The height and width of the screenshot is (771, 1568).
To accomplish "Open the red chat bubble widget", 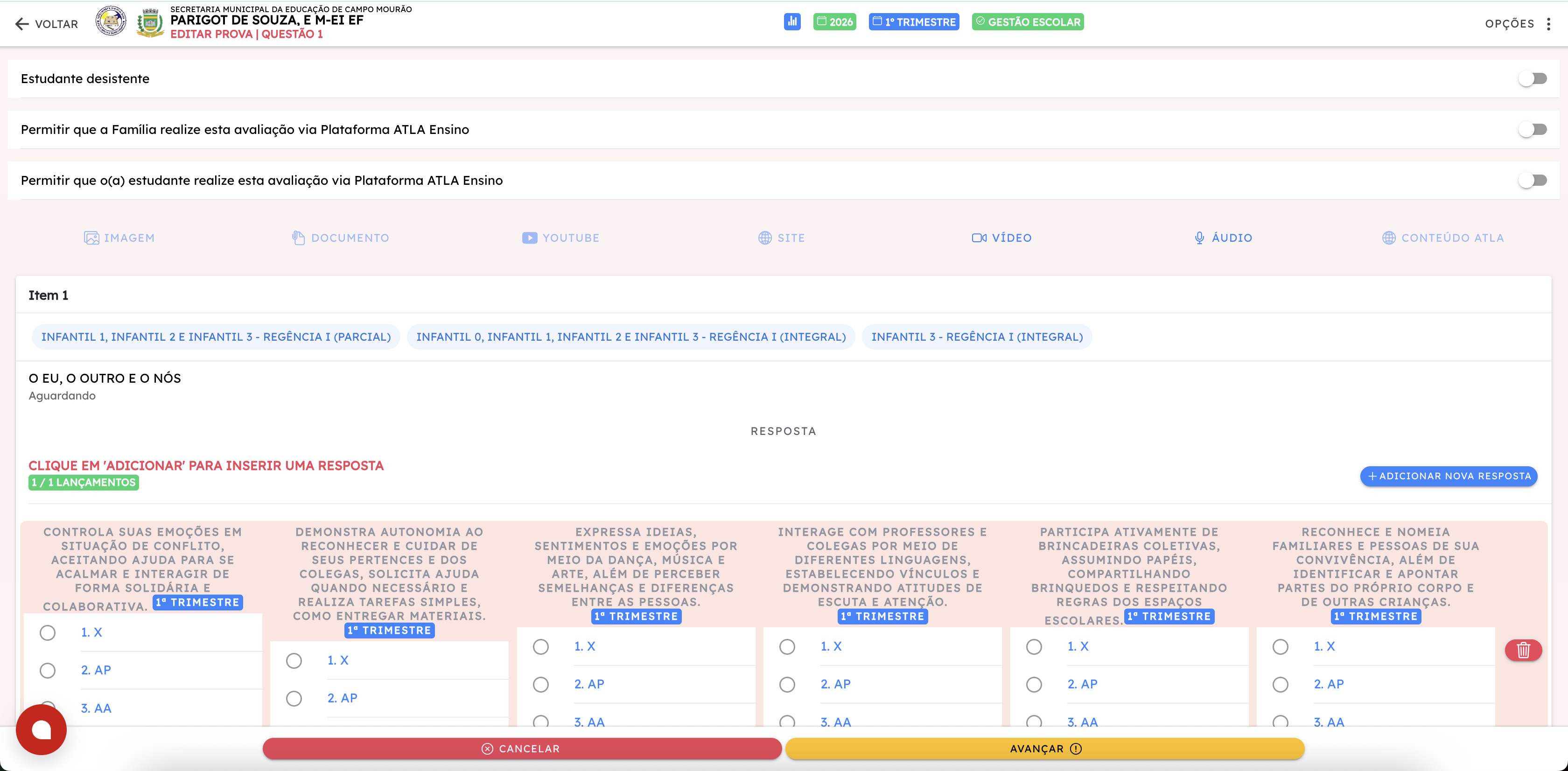I will click(x=42, y=729).
